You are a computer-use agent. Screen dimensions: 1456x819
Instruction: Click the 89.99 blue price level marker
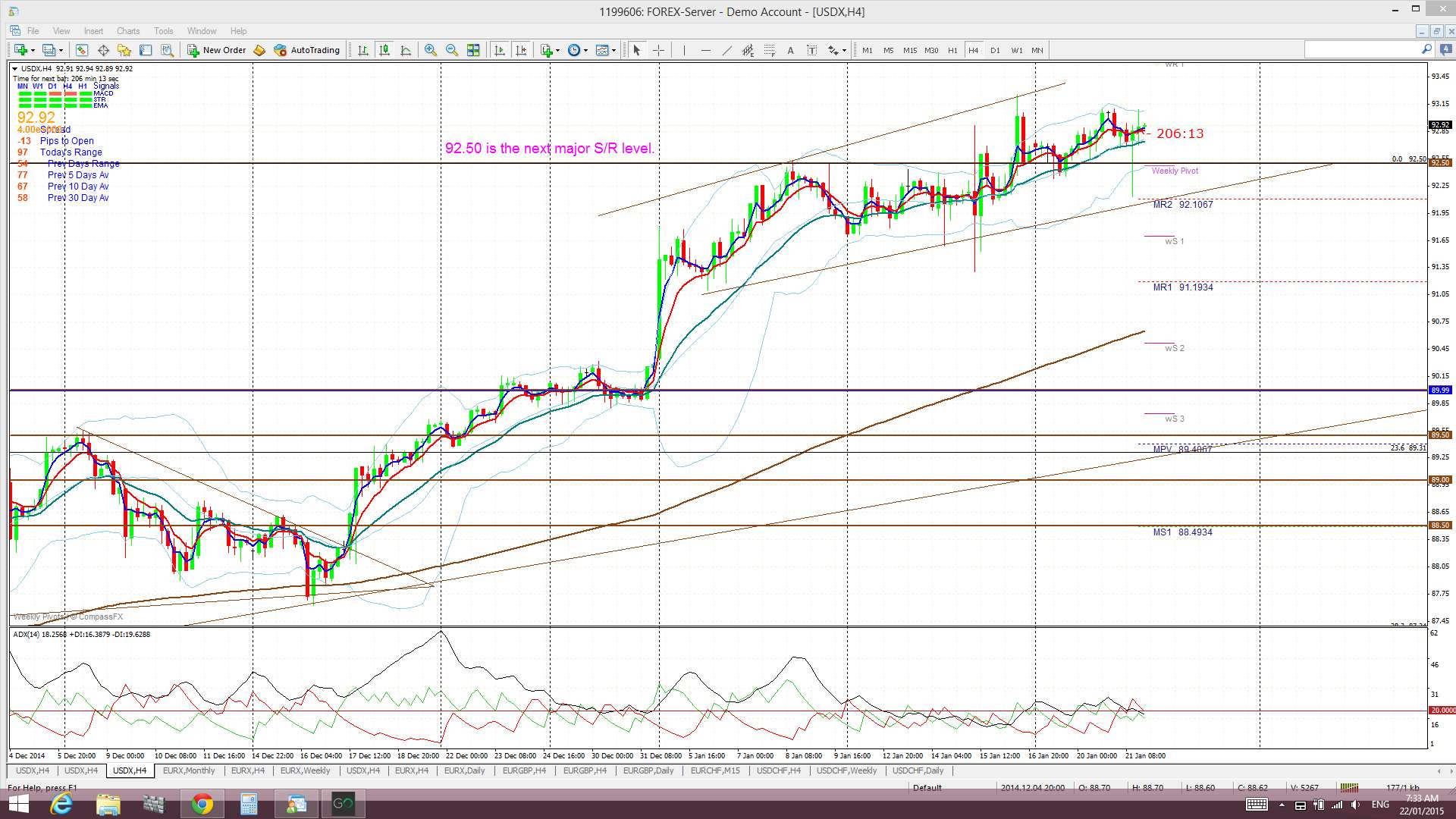(1439, 390)
